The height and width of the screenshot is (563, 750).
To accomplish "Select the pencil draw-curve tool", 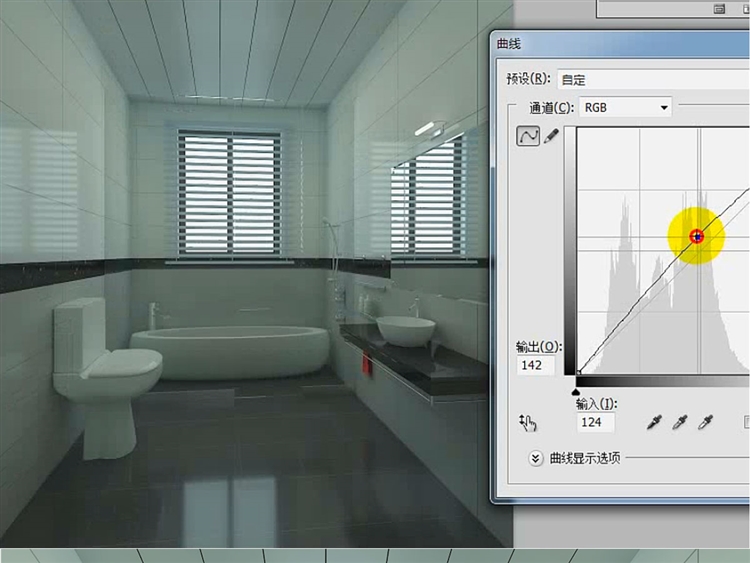I will point(551,136).
